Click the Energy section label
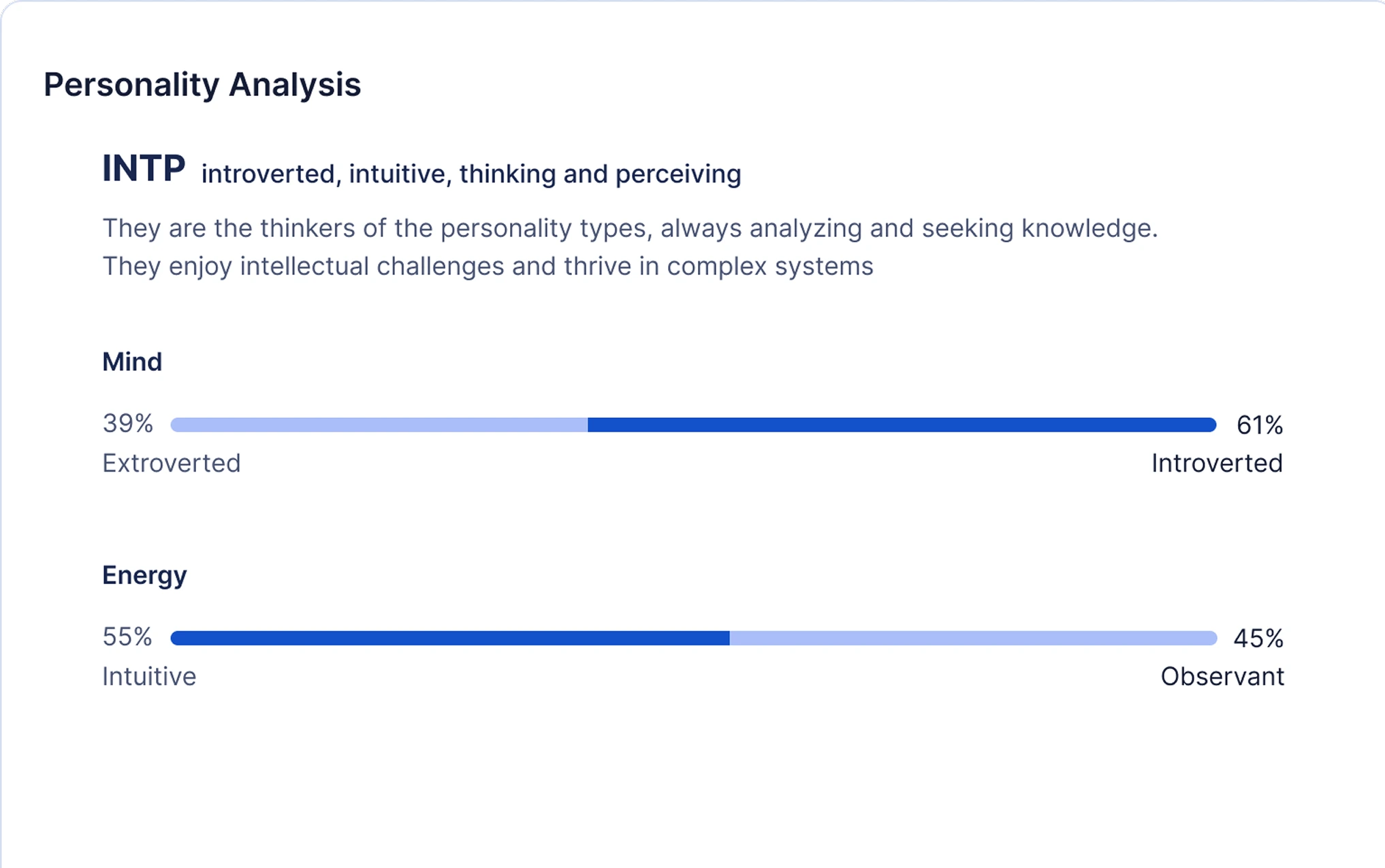The height and width of the screenshot is (868, 1385). 144,576
